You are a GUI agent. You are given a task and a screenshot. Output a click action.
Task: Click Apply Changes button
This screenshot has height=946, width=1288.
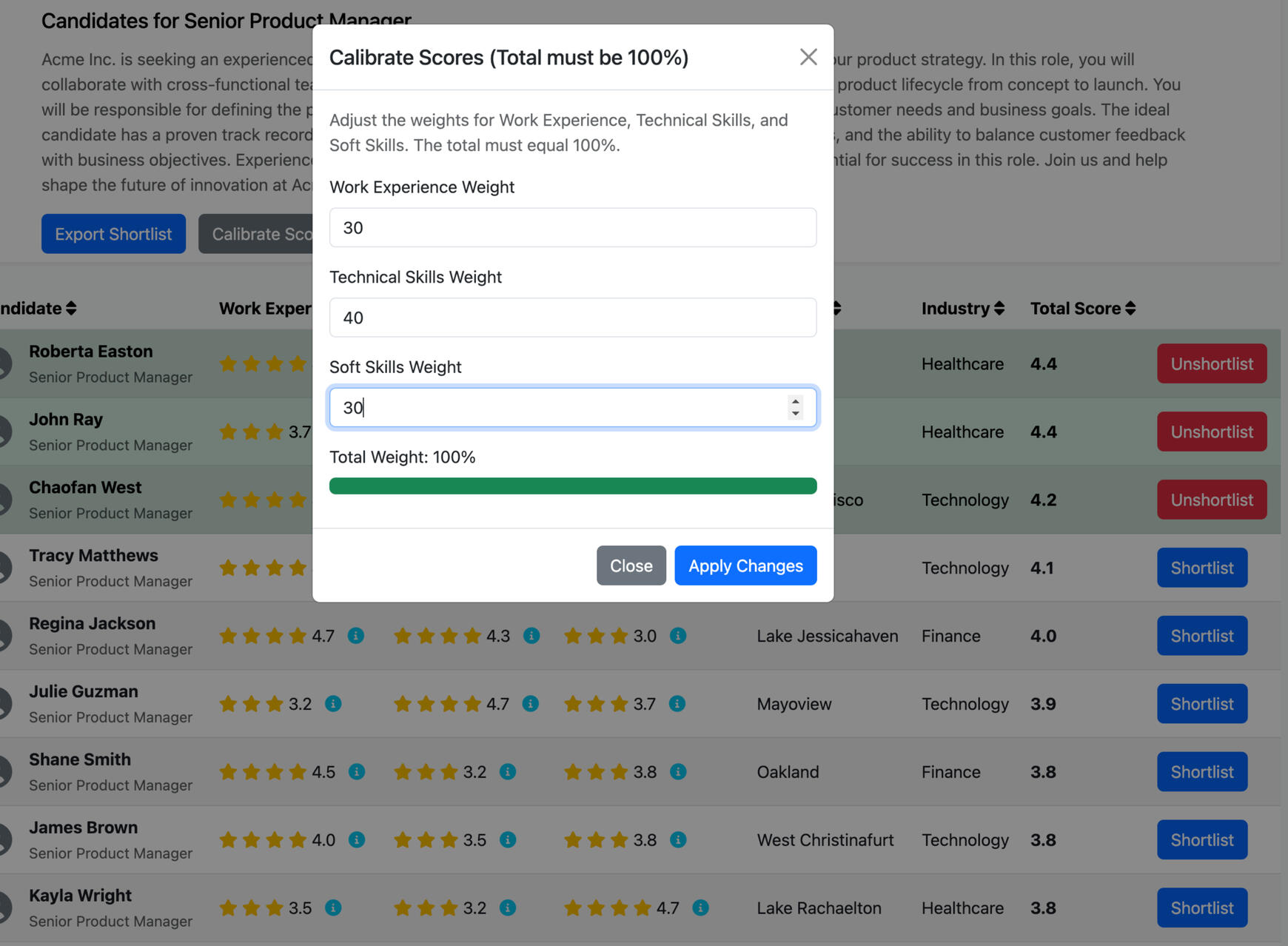(x=745, y=566)
